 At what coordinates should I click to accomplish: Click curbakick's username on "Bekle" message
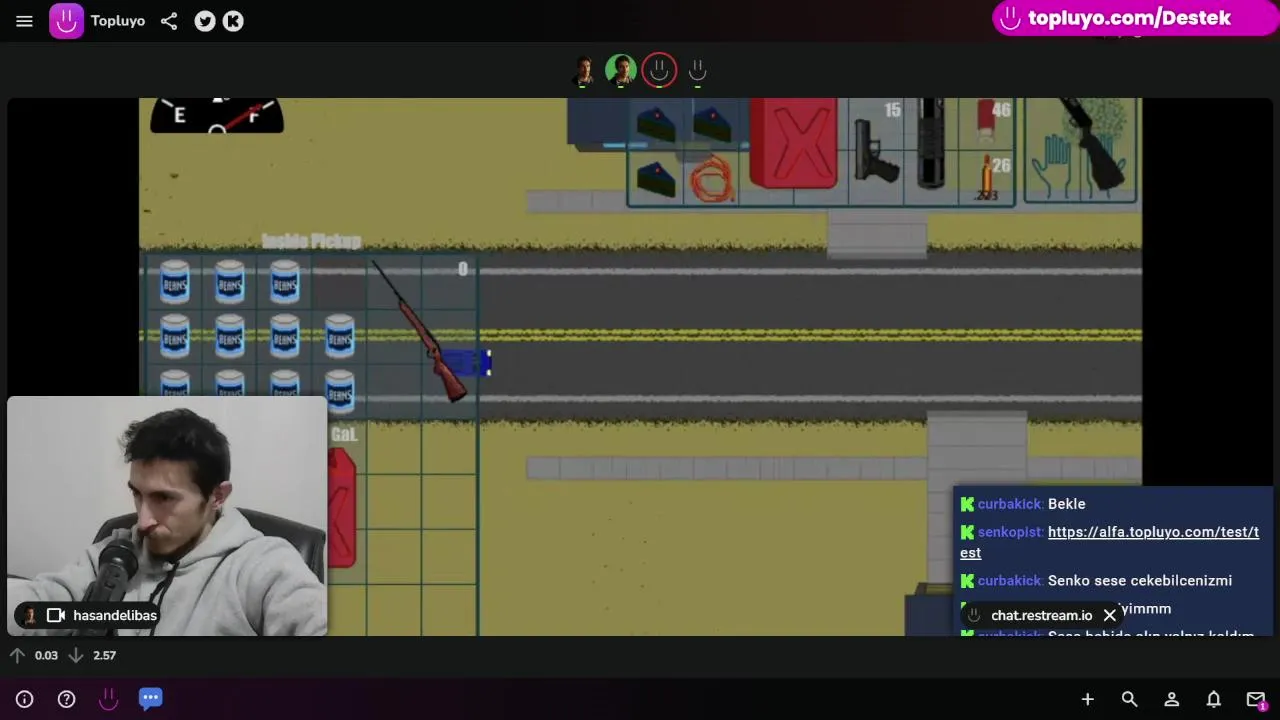coord(1010,504)
